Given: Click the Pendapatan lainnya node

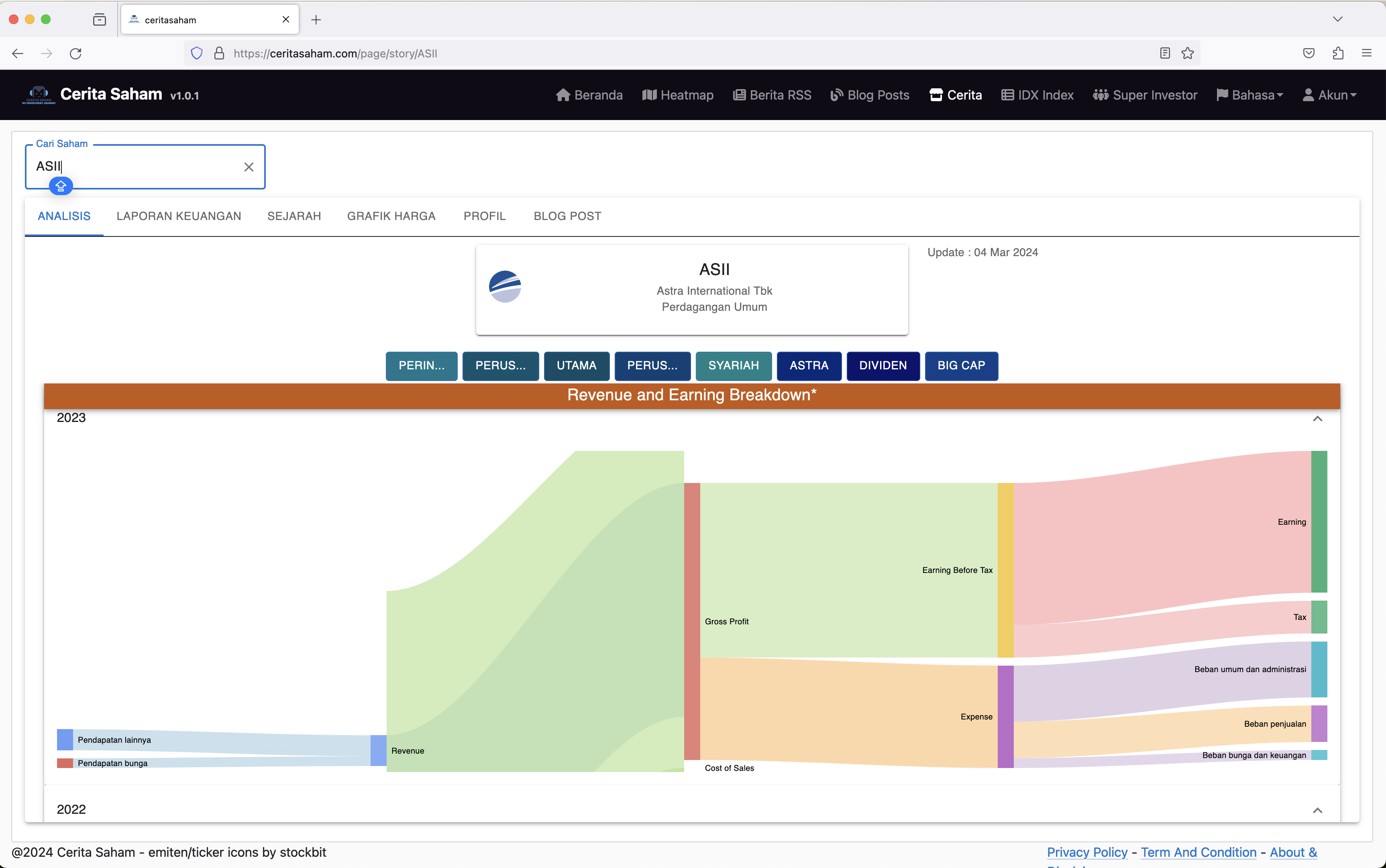Looking at the screenshot, I should coord(65,740).
